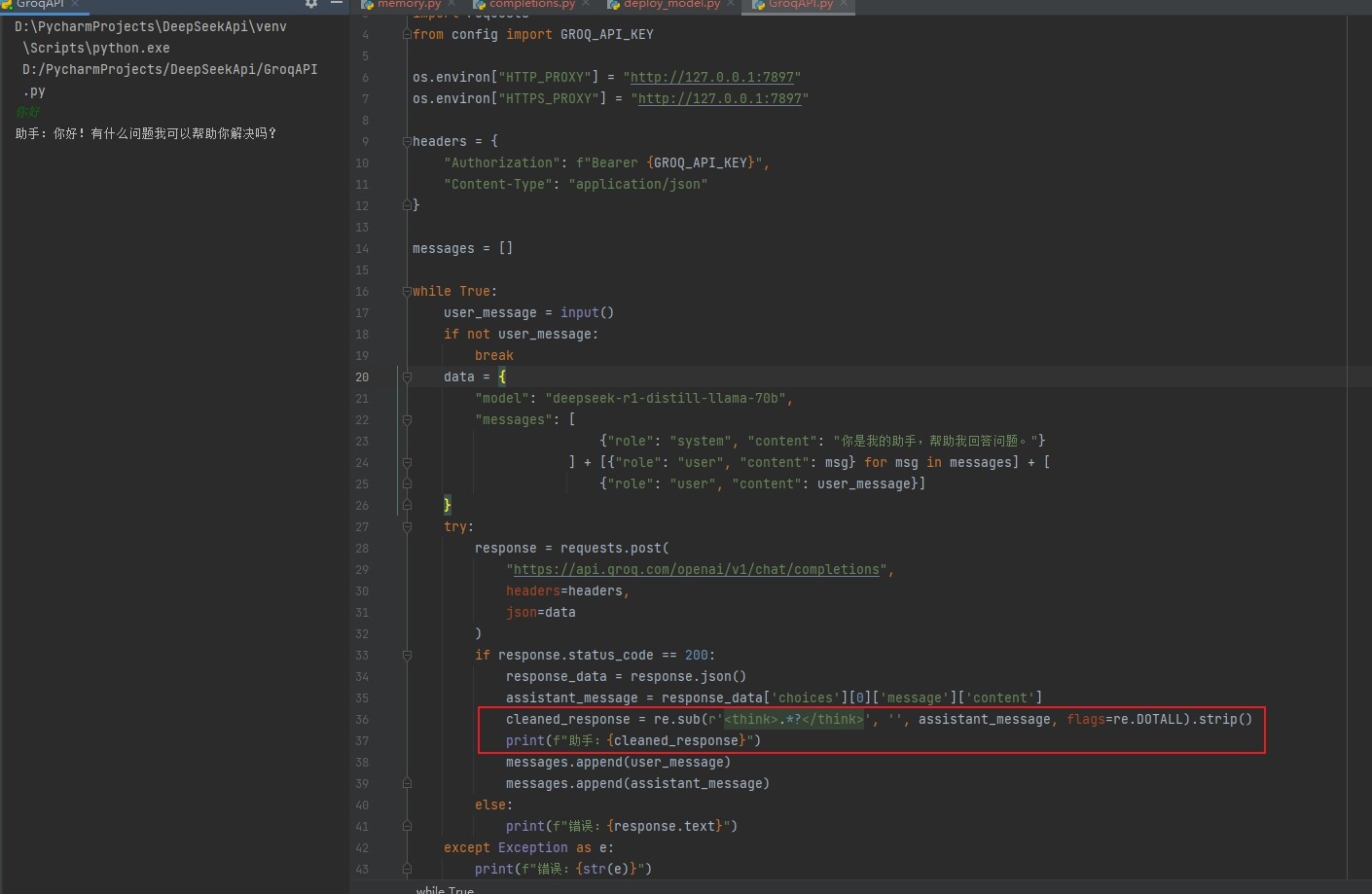Open Run panel settings gear
Viewport: 1372px width, 894px height.
(311, 4)
